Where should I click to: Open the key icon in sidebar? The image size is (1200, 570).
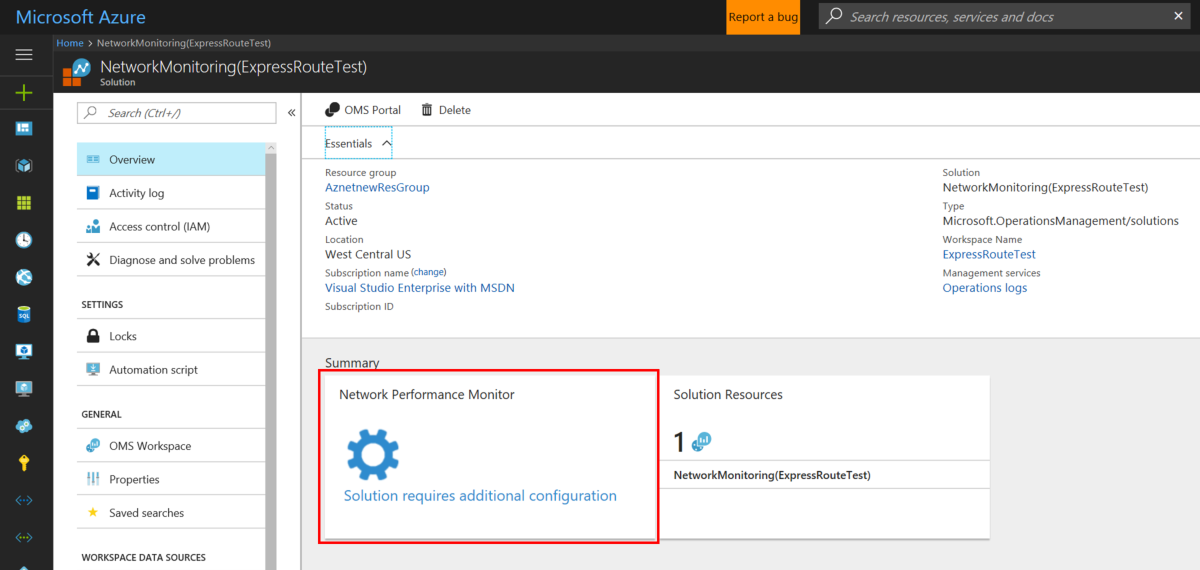[x=24, y=463]
